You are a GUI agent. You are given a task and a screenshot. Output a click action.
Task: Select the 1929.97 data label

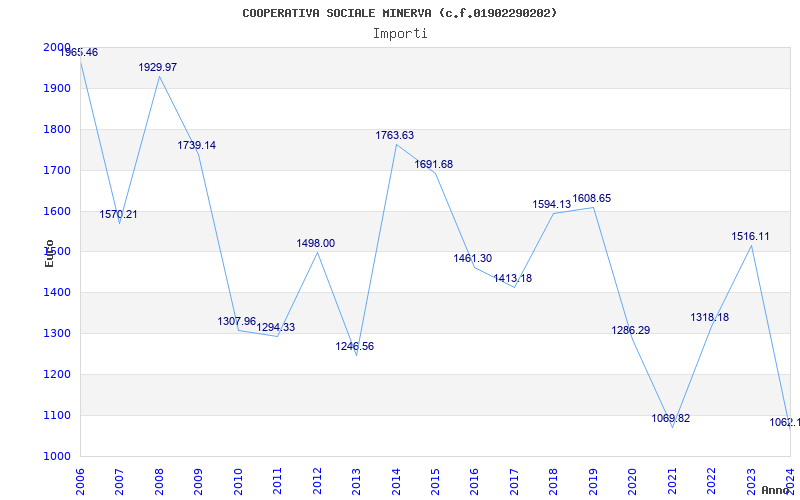[x=158, y=67]
